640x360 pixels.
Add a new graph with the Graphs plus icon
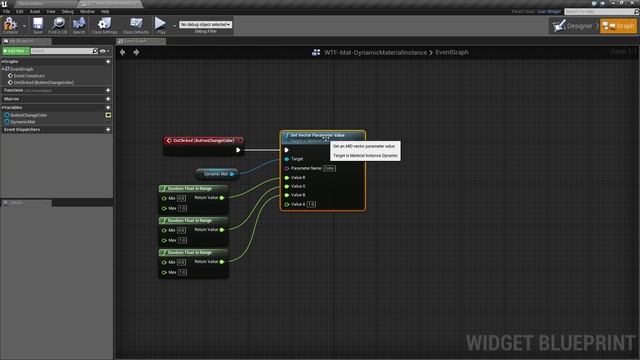pos(108,62)
